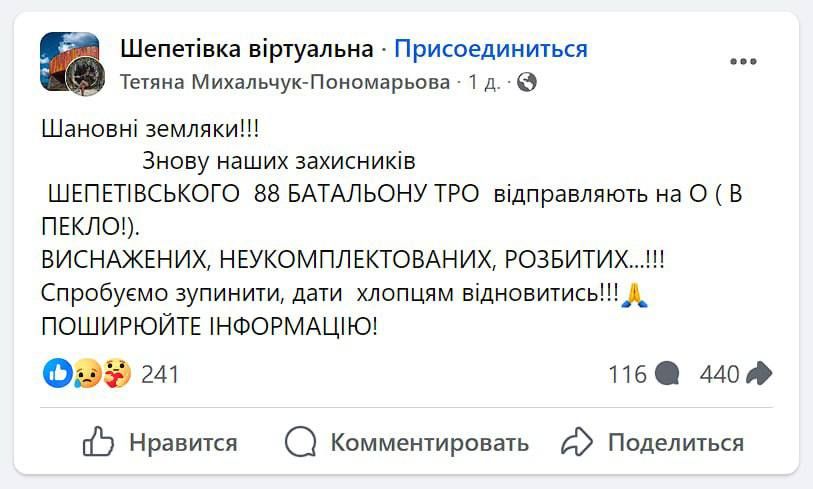
Task: Click the care hug reaction emoji
Action: pos(117,374)
